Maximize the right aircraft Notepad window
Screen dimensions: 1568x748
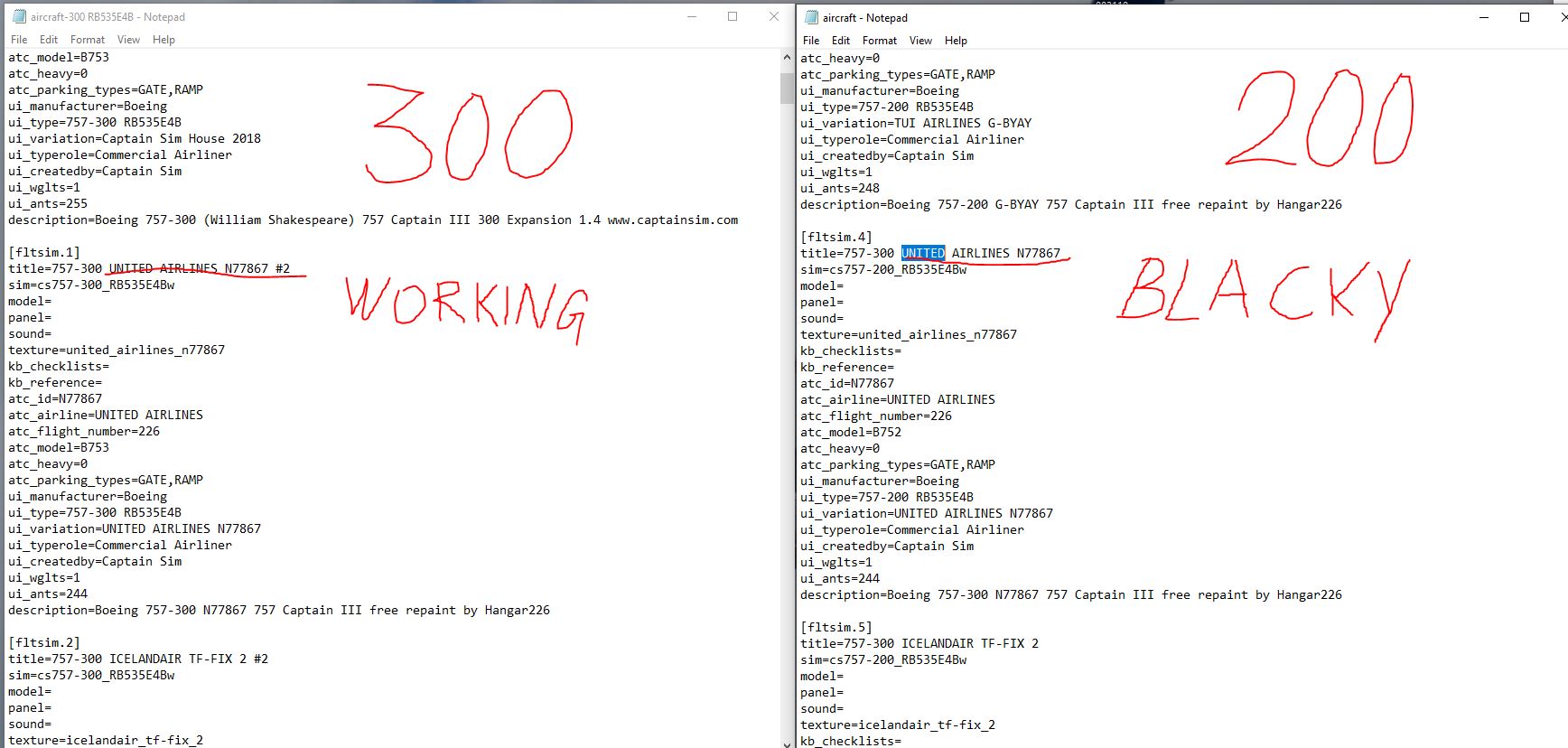click(1525, 17)
